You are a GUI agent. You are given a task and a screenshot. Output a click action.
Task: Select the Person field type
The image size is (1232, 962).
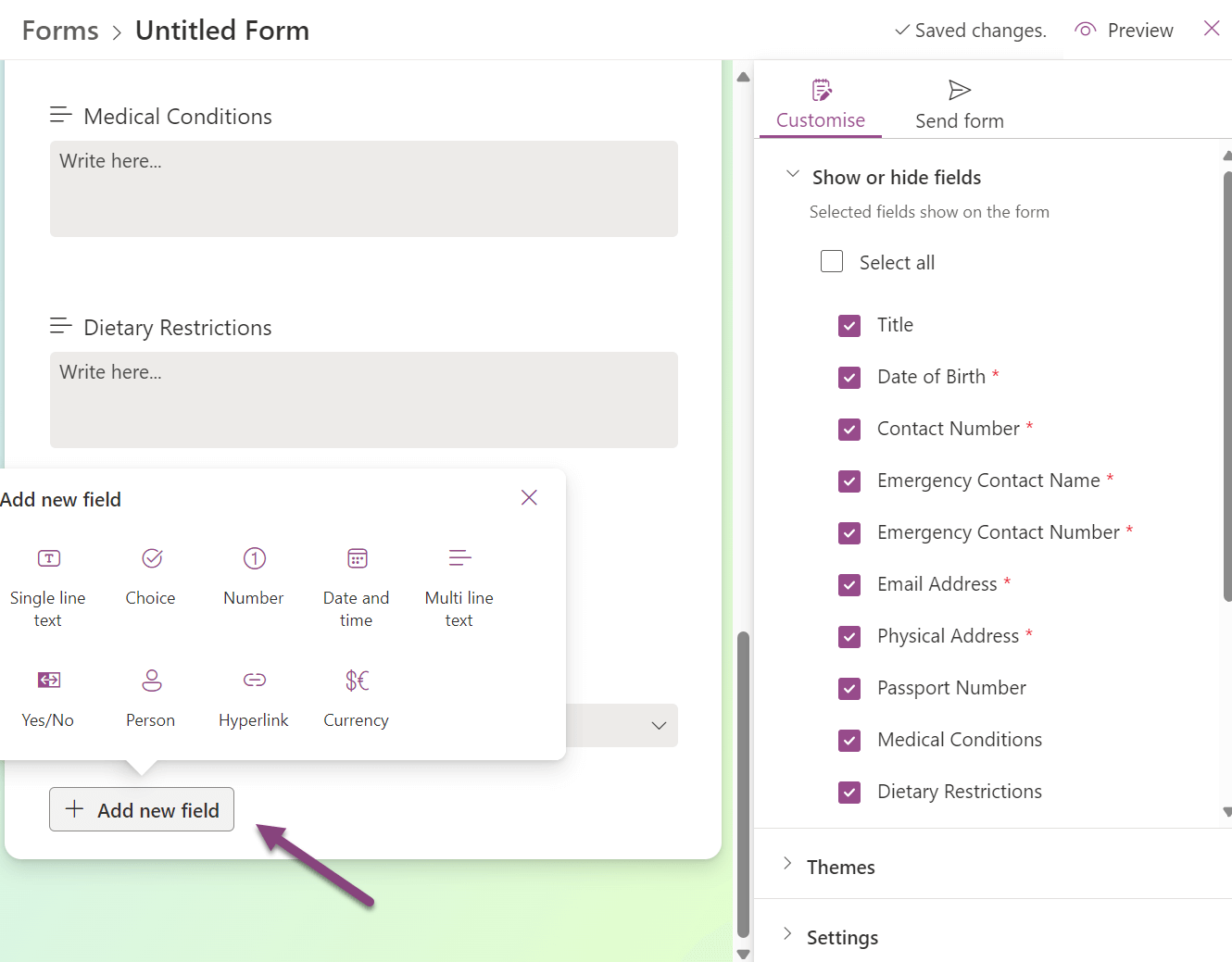tap(150, 696)
